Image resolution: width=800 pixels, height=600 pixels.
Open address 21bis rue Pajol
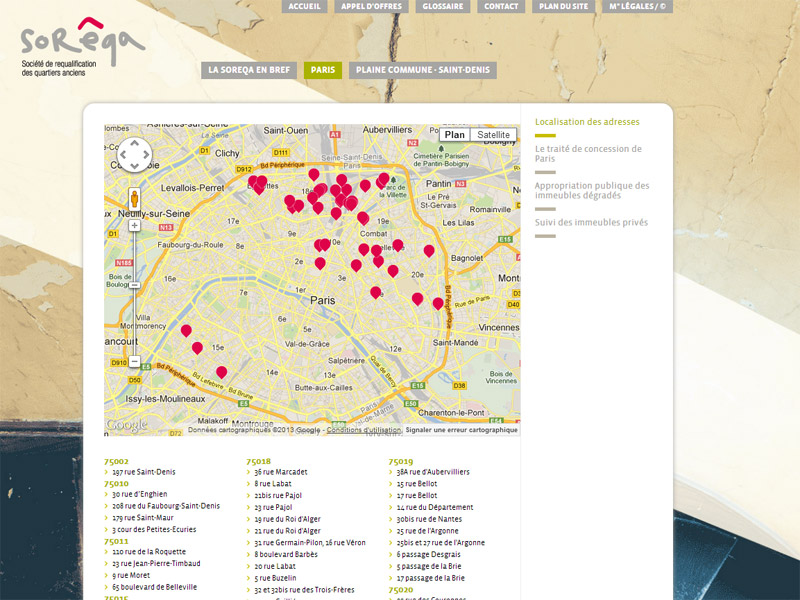(278, 495)
